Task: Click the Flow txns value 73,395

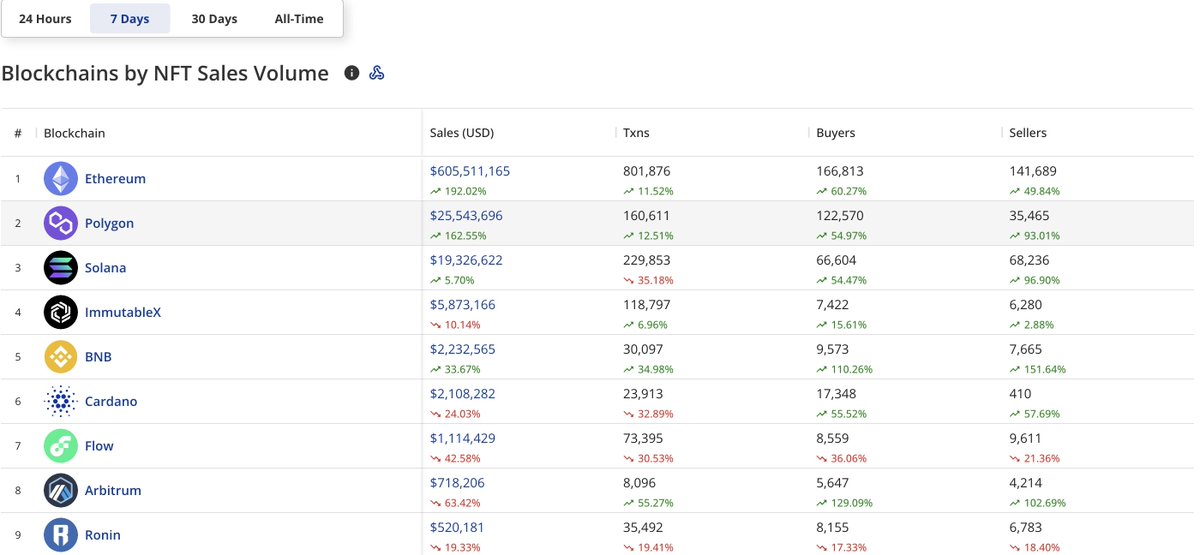Action: click(x=643, y=438)
